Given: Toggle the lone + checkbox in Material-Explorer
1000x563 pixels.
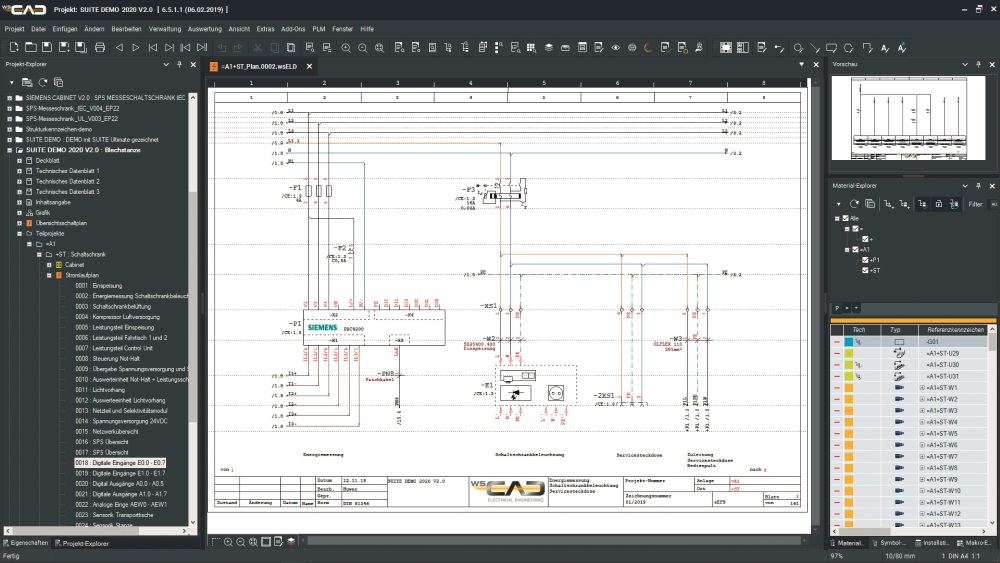Looking at the screenshot, I should 865,239.
